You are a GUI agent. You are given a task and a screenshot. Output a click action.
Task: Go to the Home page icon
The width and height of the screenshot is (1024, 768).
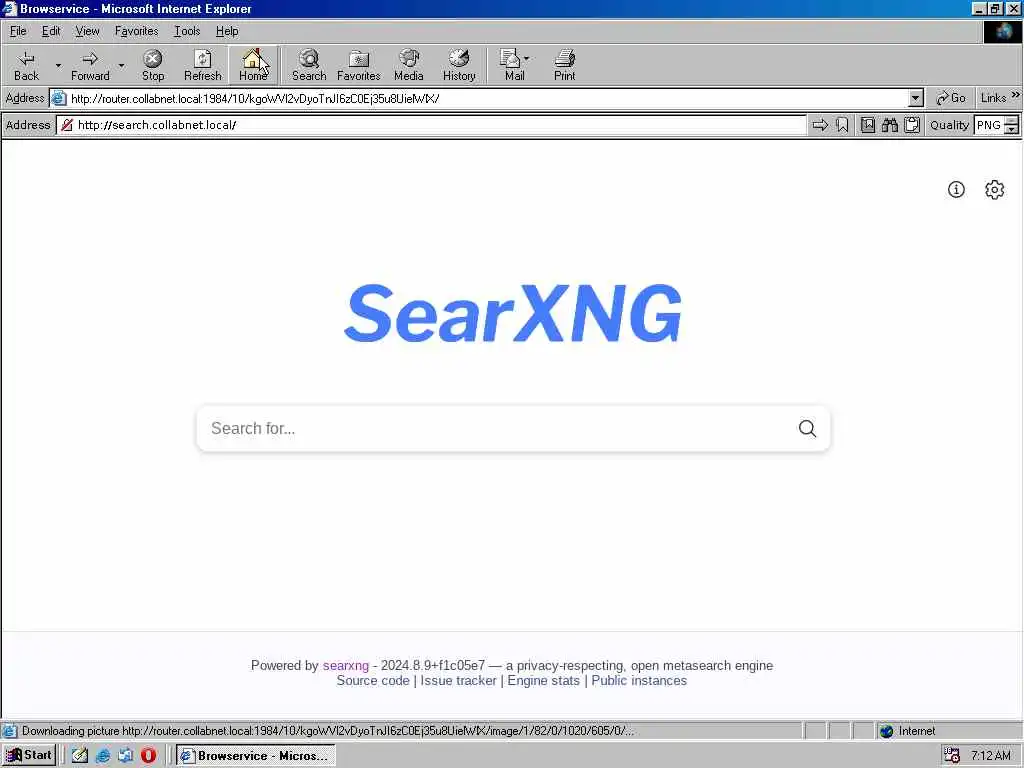(x=253, y=65)
